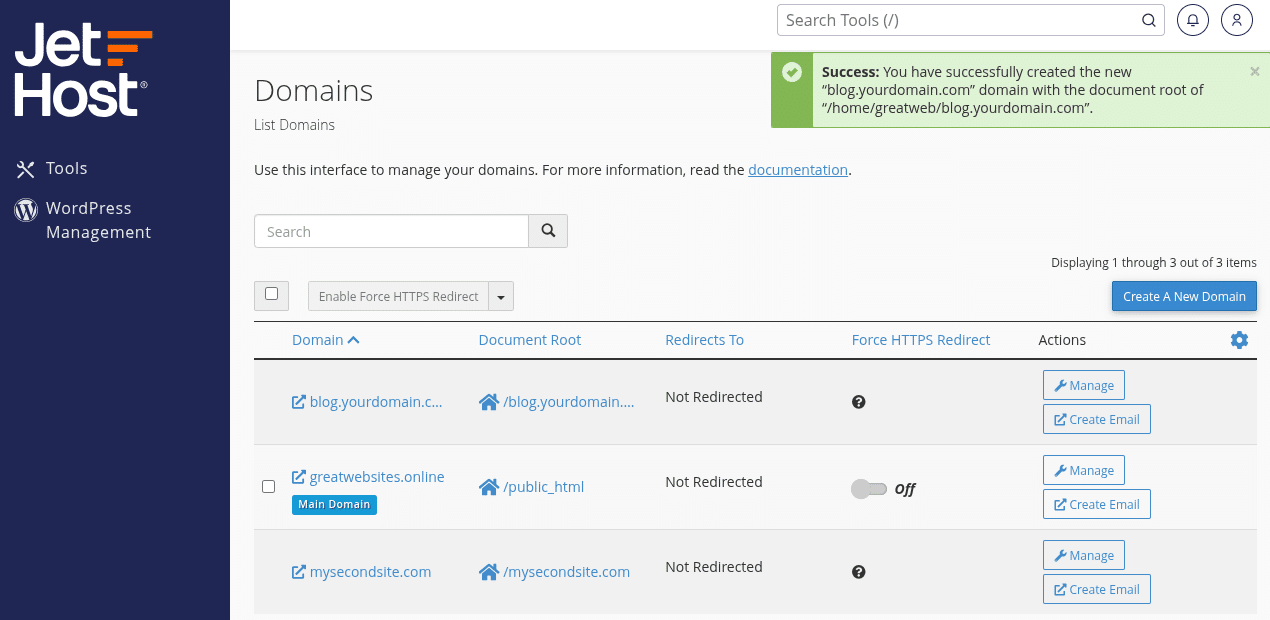The width and height of the screenshot is (1270, 620).
Task: Open greatwebsites.online domain link
Action: [368, 477]
